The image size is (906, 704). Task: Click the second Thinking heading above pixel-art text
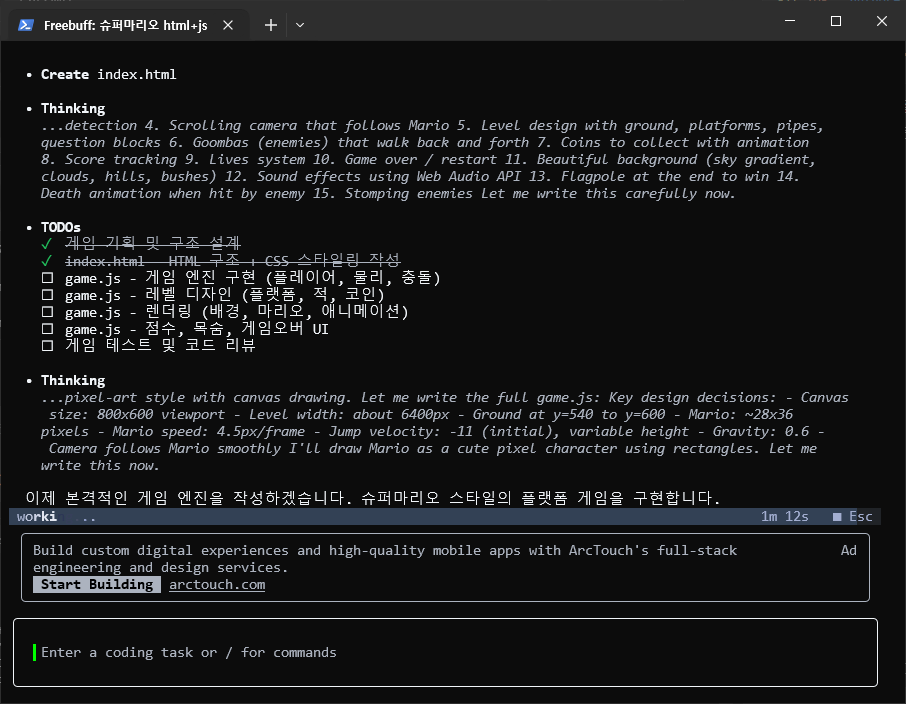[73, 380]
